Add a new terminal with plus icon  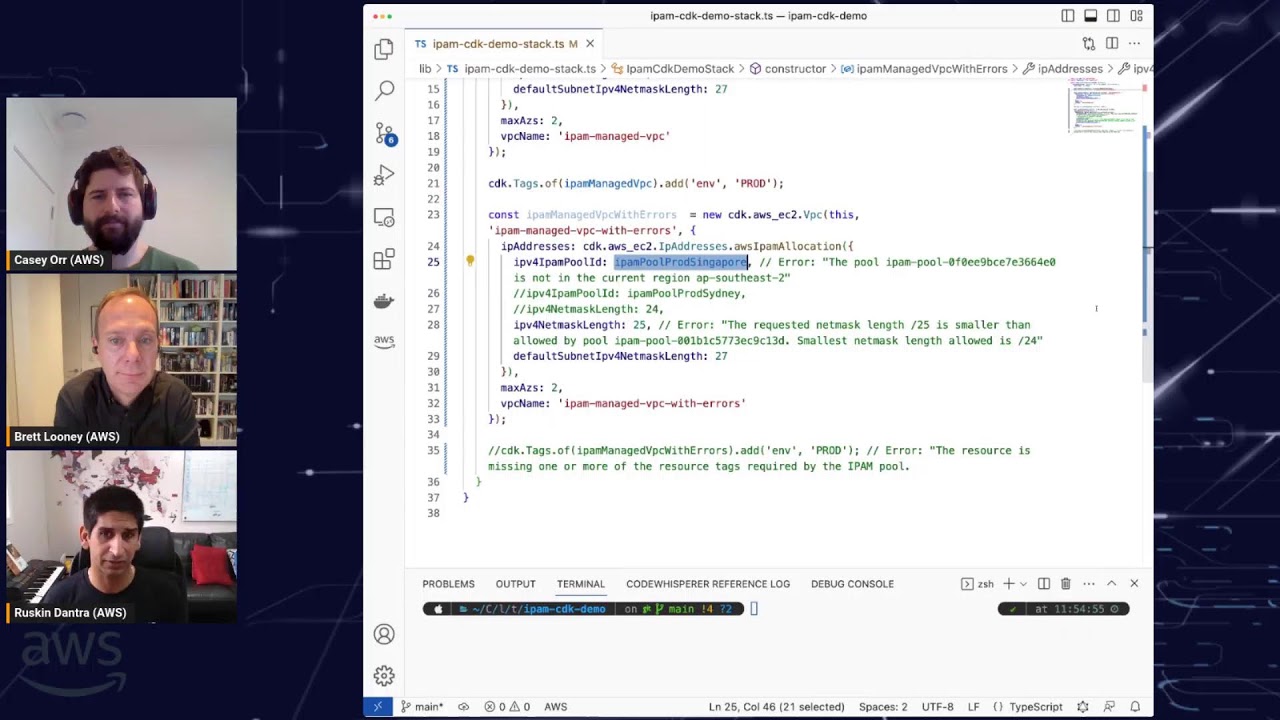pos(1009,584)
